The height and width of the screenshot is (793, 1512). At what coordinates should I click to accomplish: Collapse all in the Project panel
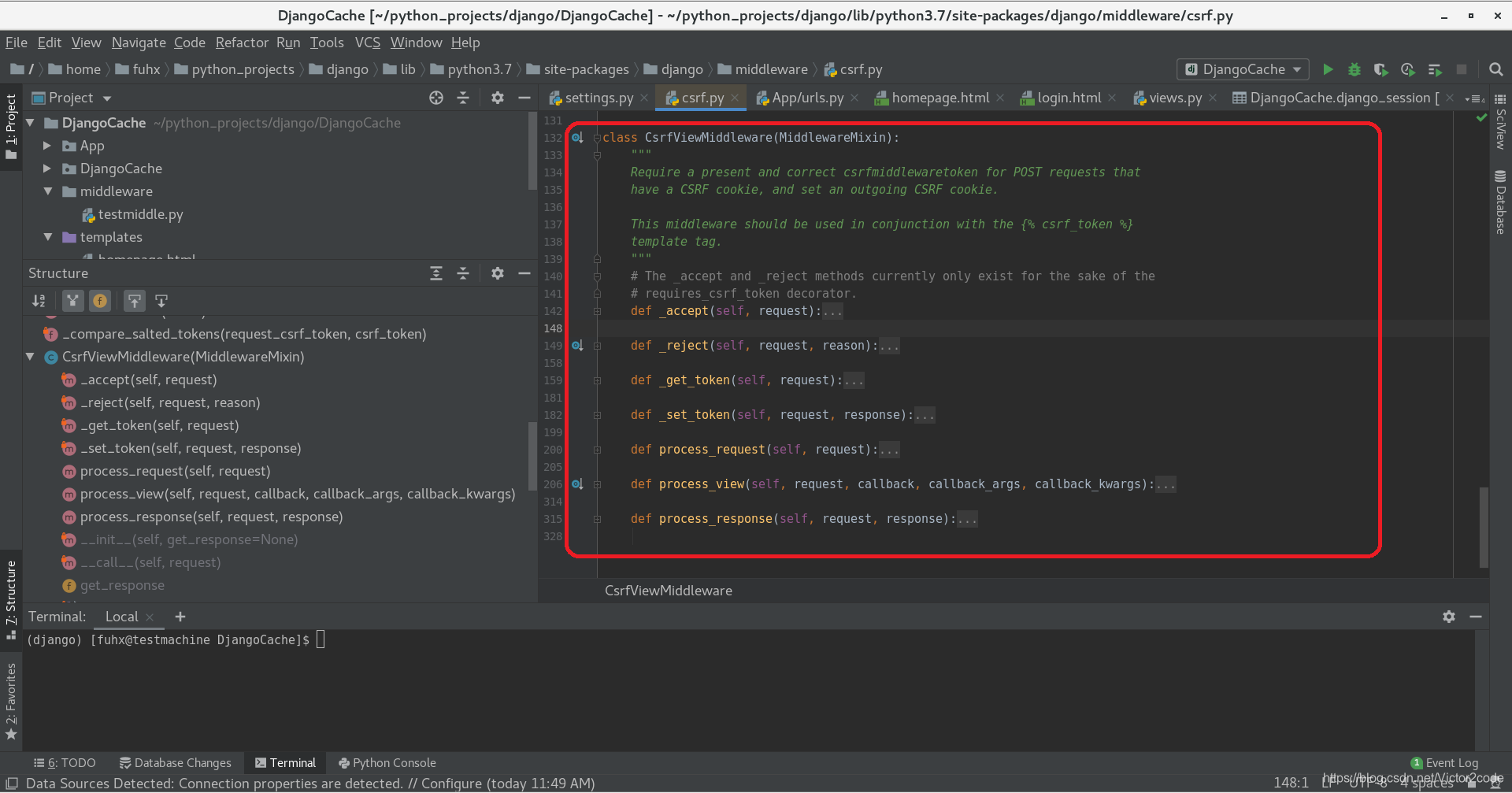pos(463,98)
